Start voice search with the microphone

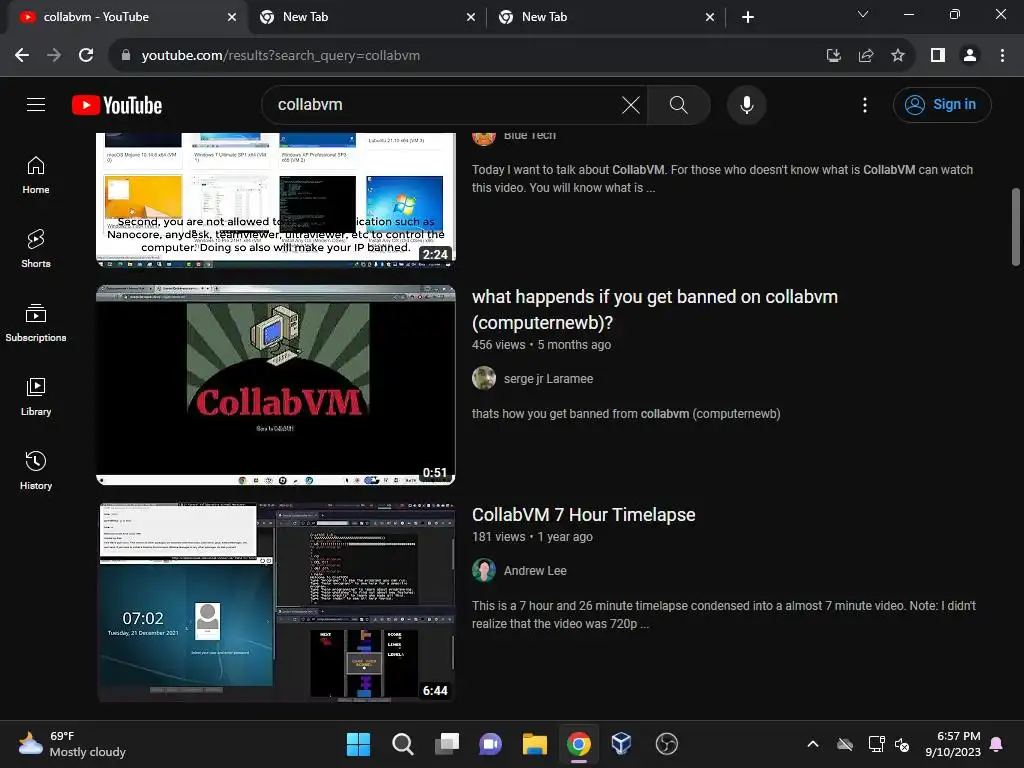pos(746,104)
